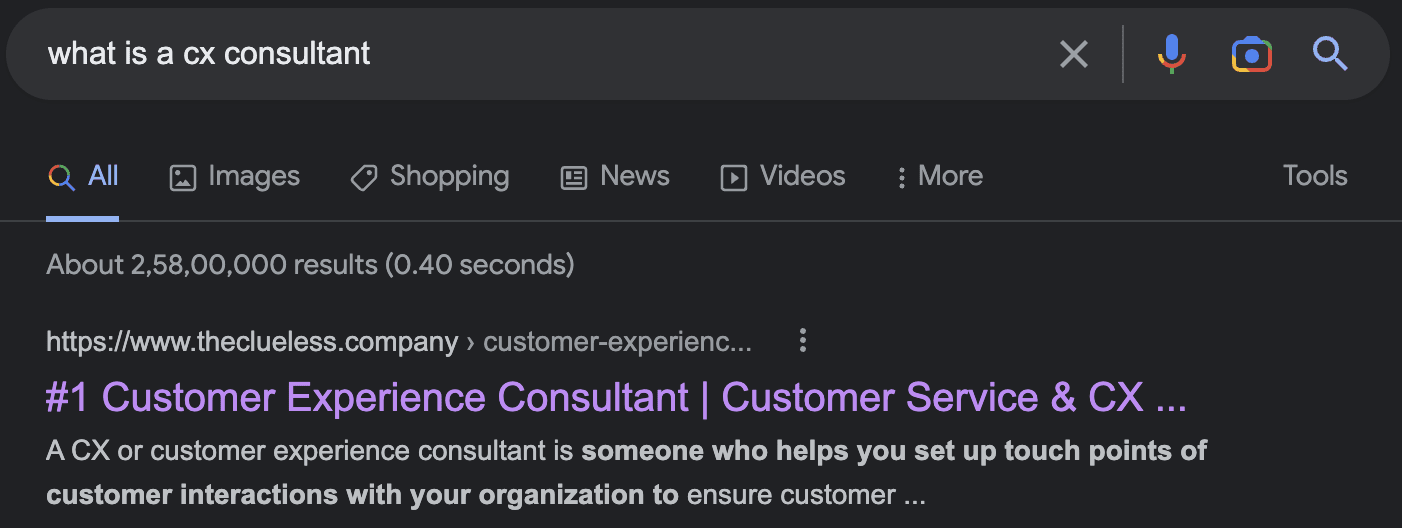Open the Videos tab label
The width and height of the screenshot is (1402, 528).
802,177
